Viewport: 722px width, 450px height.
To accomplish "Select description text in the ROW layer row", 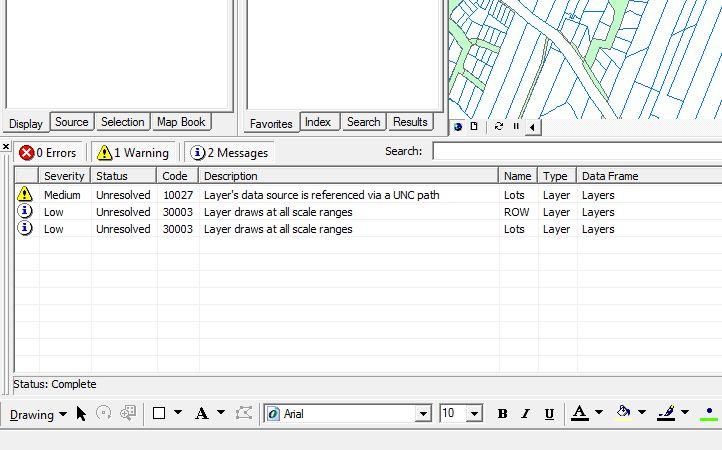I will (278, 212).
